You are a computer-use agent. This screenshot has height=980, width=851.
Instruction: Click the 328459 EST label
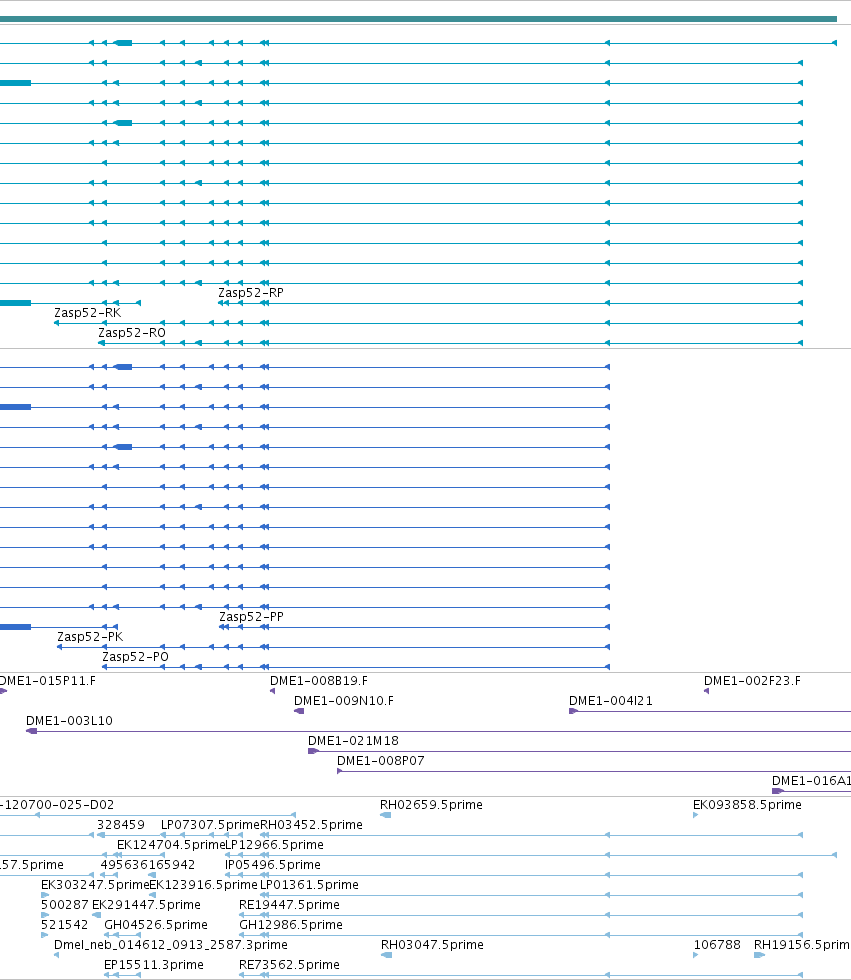coord(121,825)
